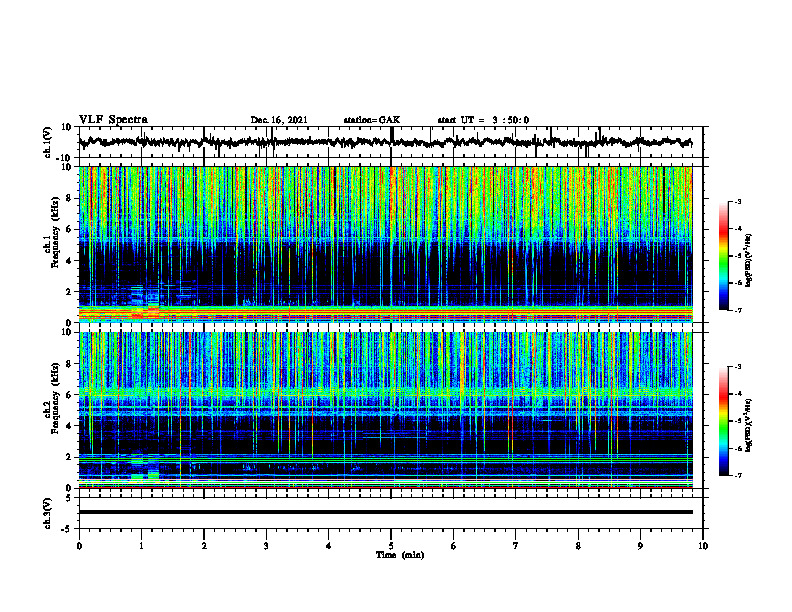Click the "5" tick on ch.3(V) axis
Viewport: 792px width, 612px height.
[70, 497]
